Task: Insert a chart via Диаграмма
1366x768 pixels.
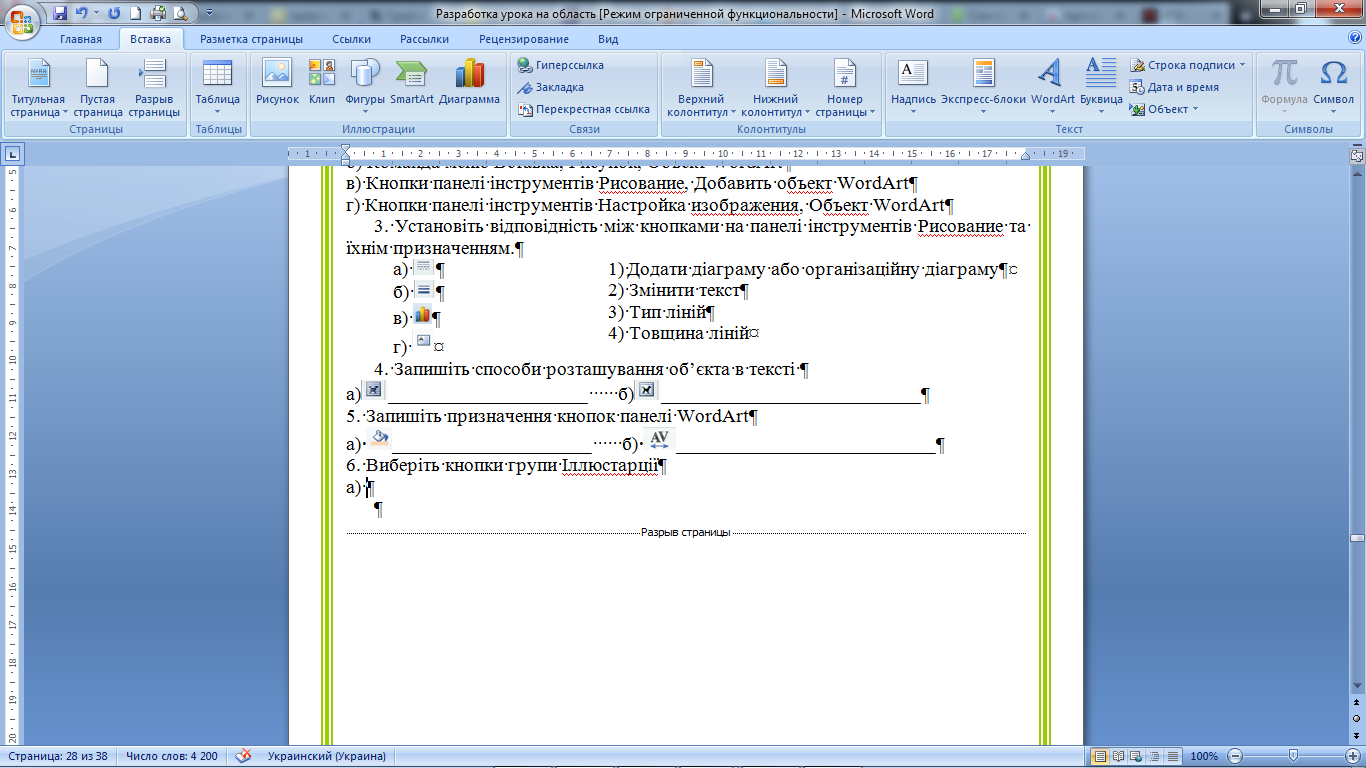Action: pyautogui.click(x=469, y=83)
